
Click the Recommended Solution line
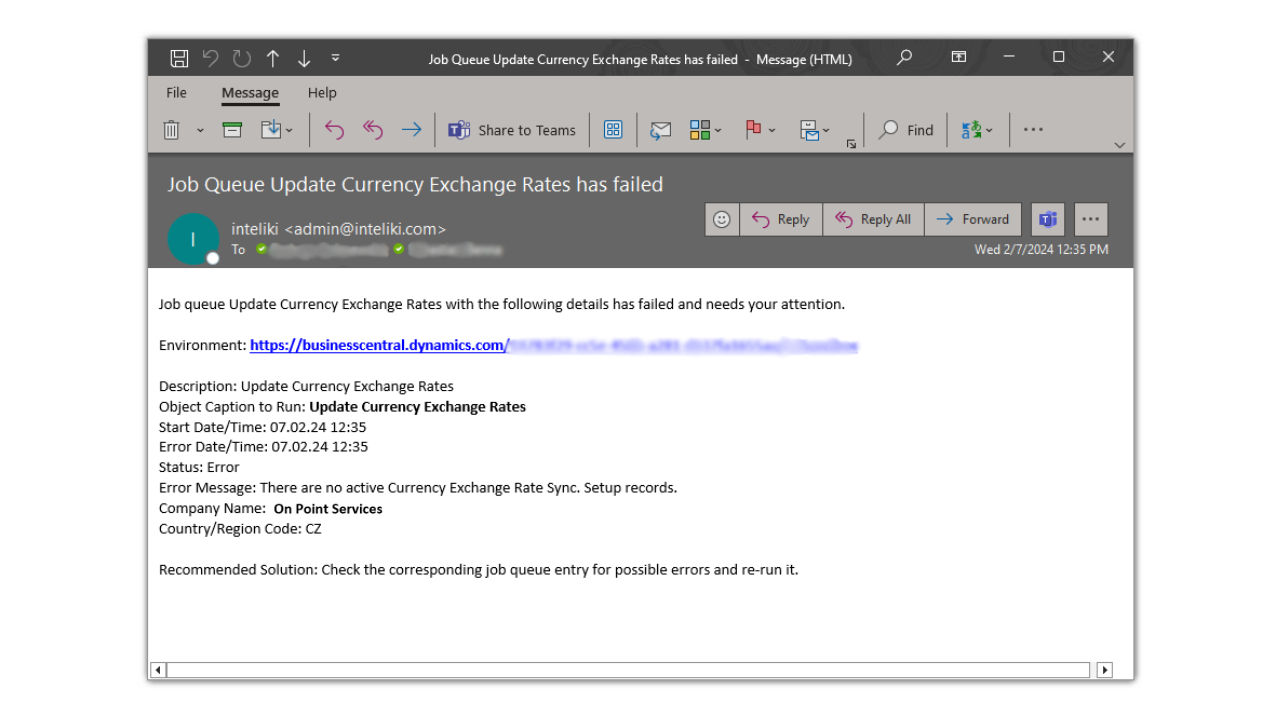tap(479, 570)
